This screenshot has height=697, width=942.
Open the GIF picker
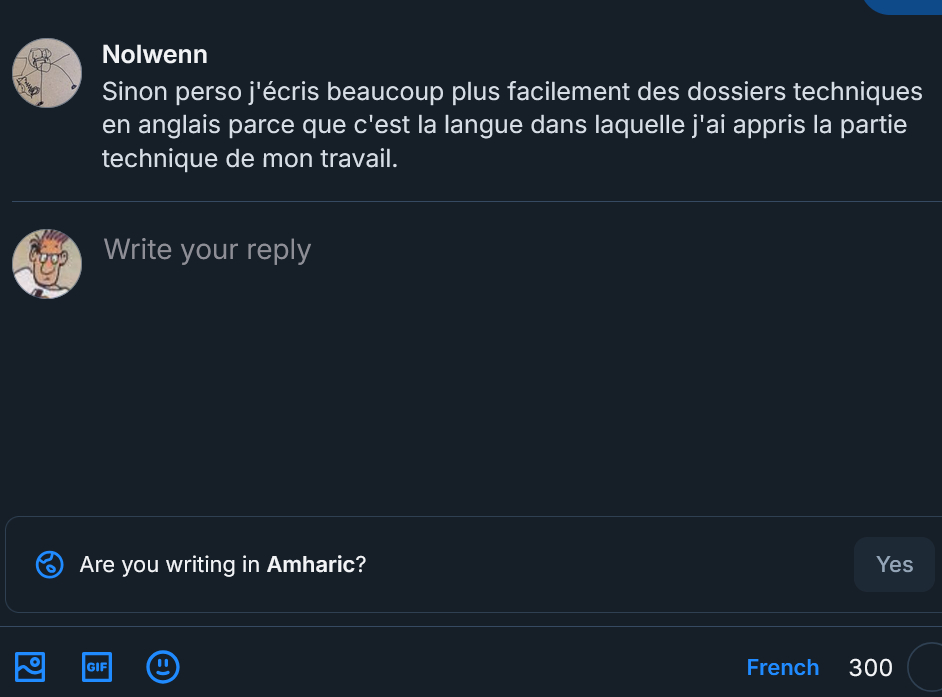(97, 666)
